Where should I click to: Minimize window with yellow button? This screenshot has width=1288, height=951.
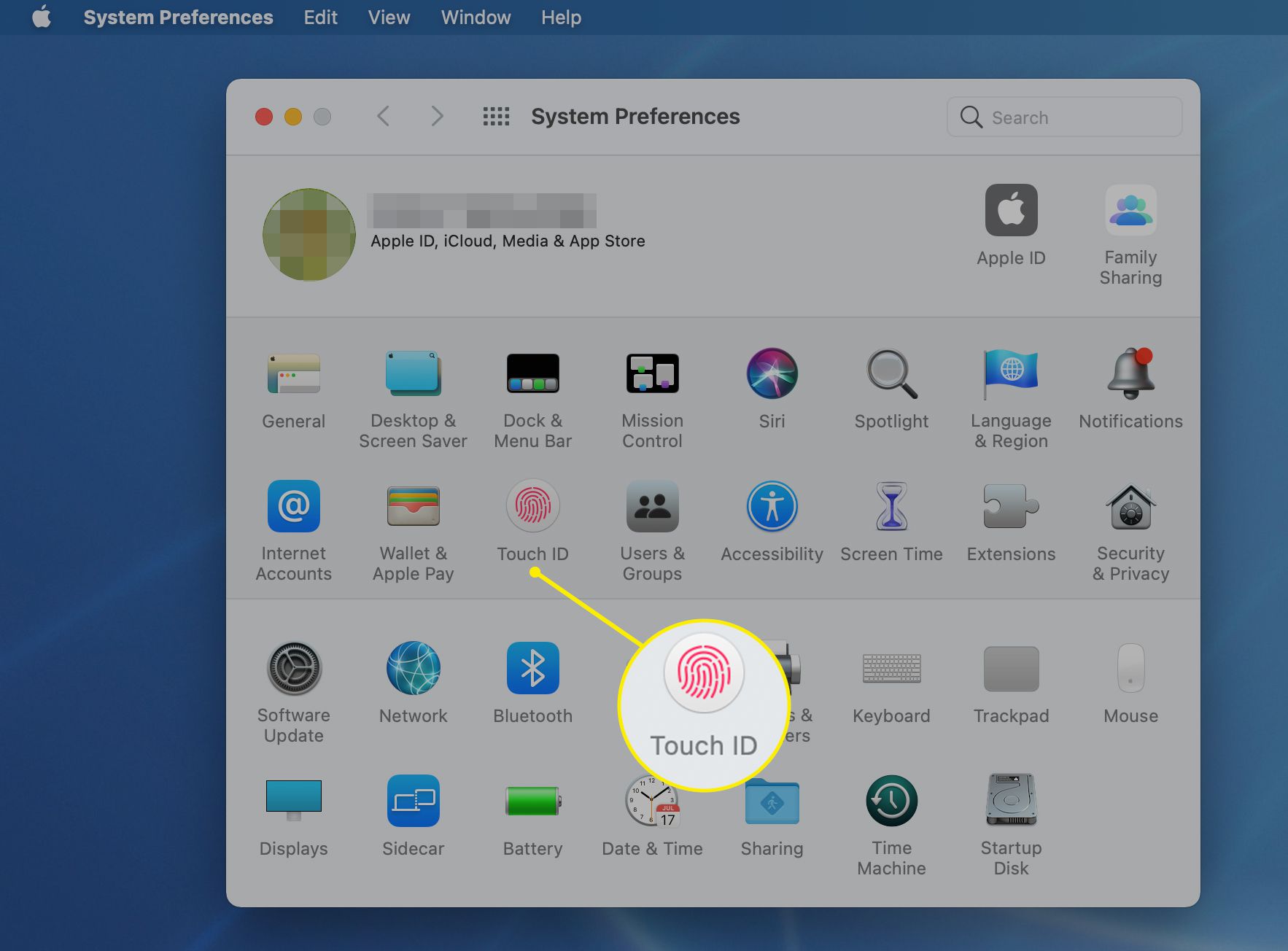[293, 117]
